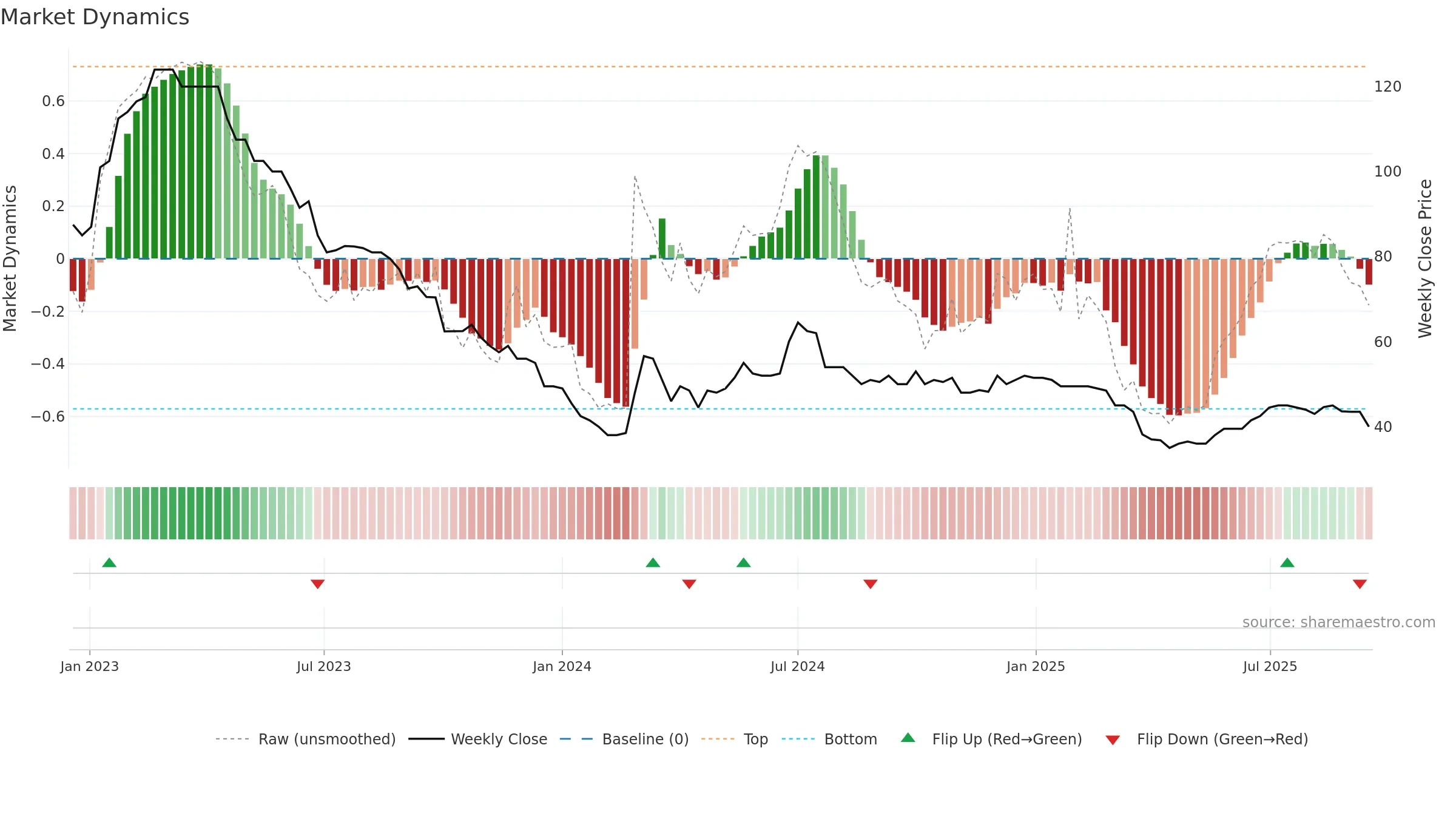Click the vertical Market Dynamics axis title
Viewport: 1456px width, 819px height.
(x=10, y=258)
